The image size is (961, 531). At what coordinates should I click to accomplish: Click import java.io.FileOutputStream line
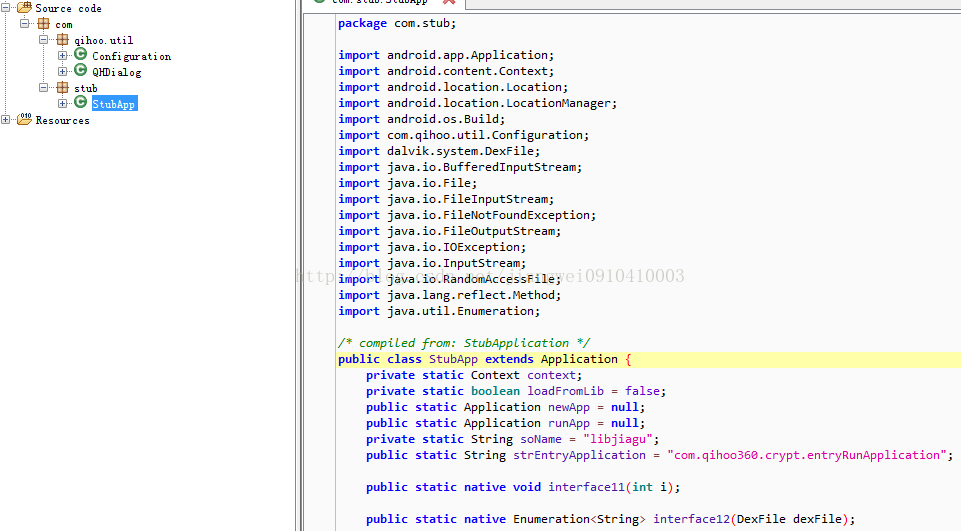[x=450, y=231]
